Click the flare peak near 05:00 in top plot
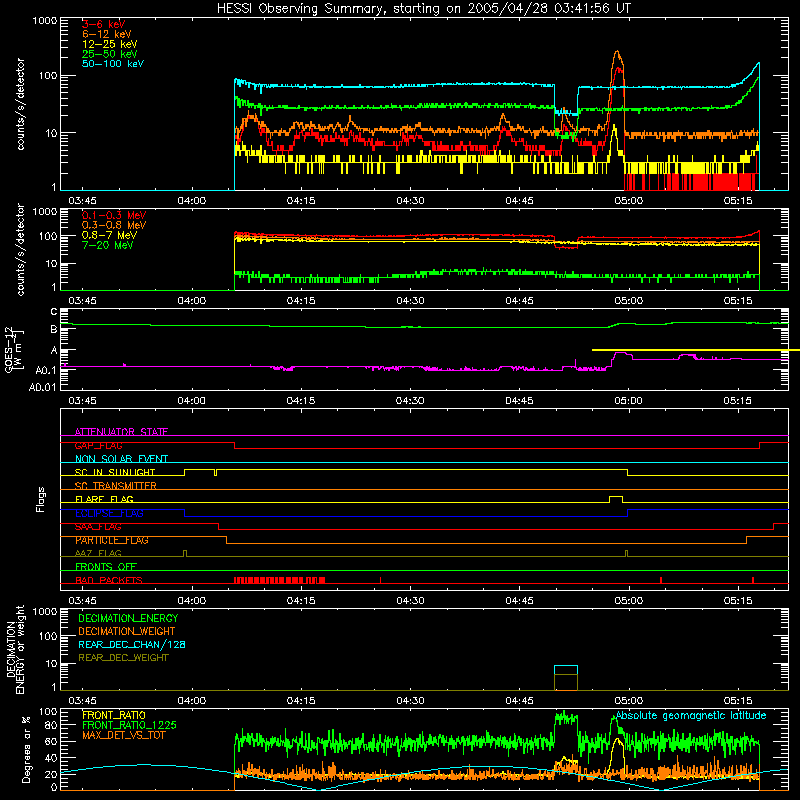Viewport: 800px width, 800px height. point(617,52)
